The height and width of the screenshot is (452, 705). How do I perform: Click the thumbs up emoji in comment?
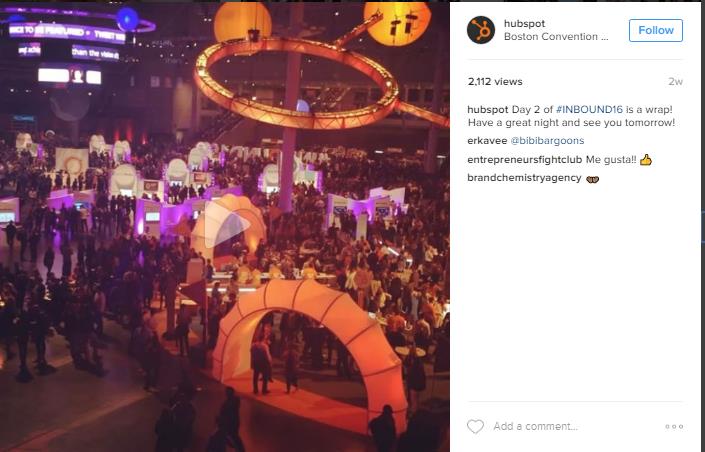coord(646,160)
